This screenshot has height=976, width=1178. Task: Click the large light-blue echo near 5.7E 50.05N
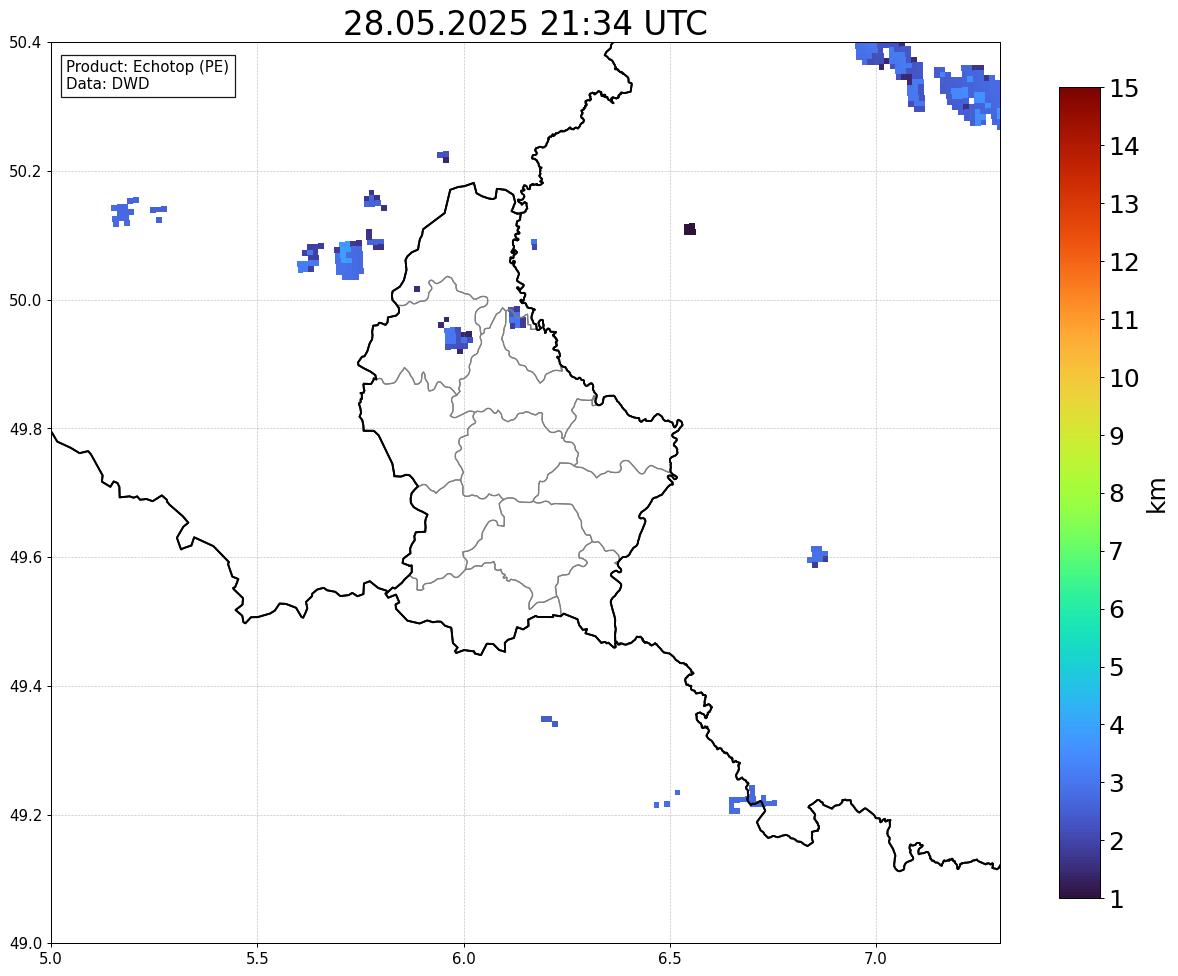349,261
